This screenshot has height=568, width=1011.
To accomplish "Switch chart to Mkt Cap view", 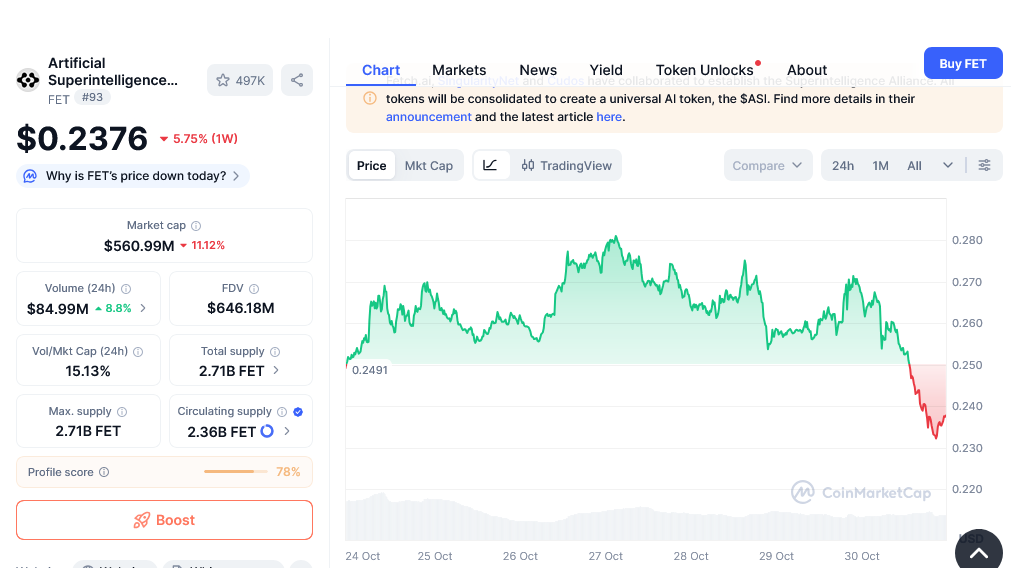I will click(428, 165).
